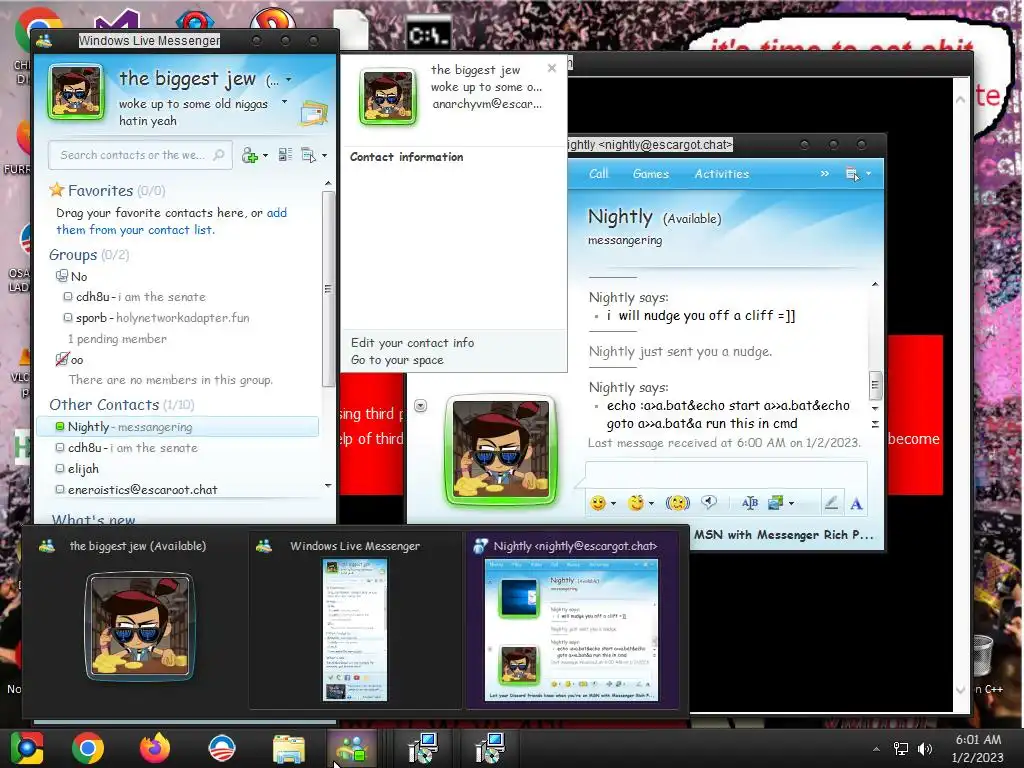Click the change contact list layout icon

pos(285,155)
